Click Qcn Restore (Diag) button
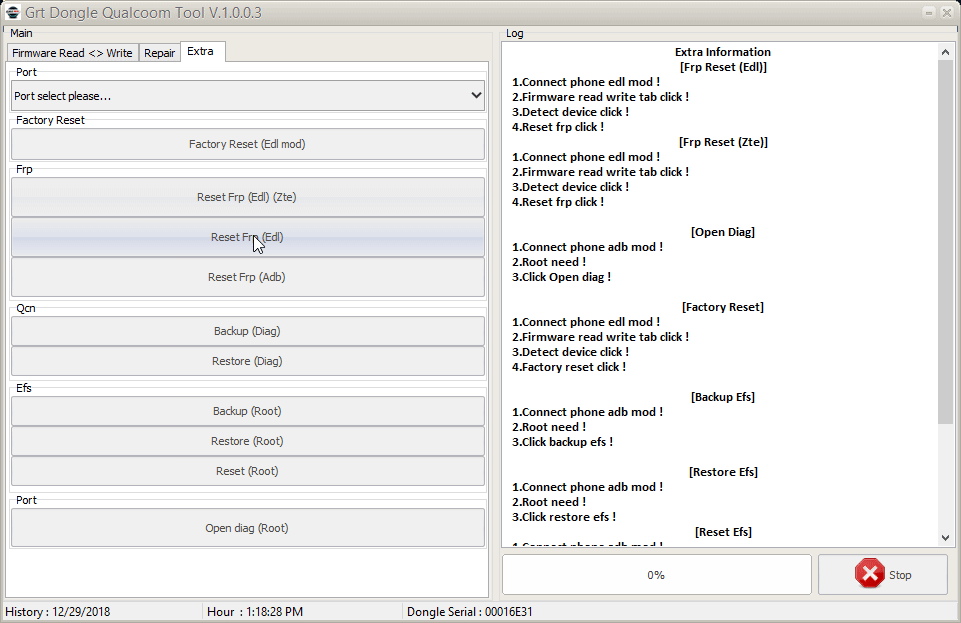 (248, 361)
